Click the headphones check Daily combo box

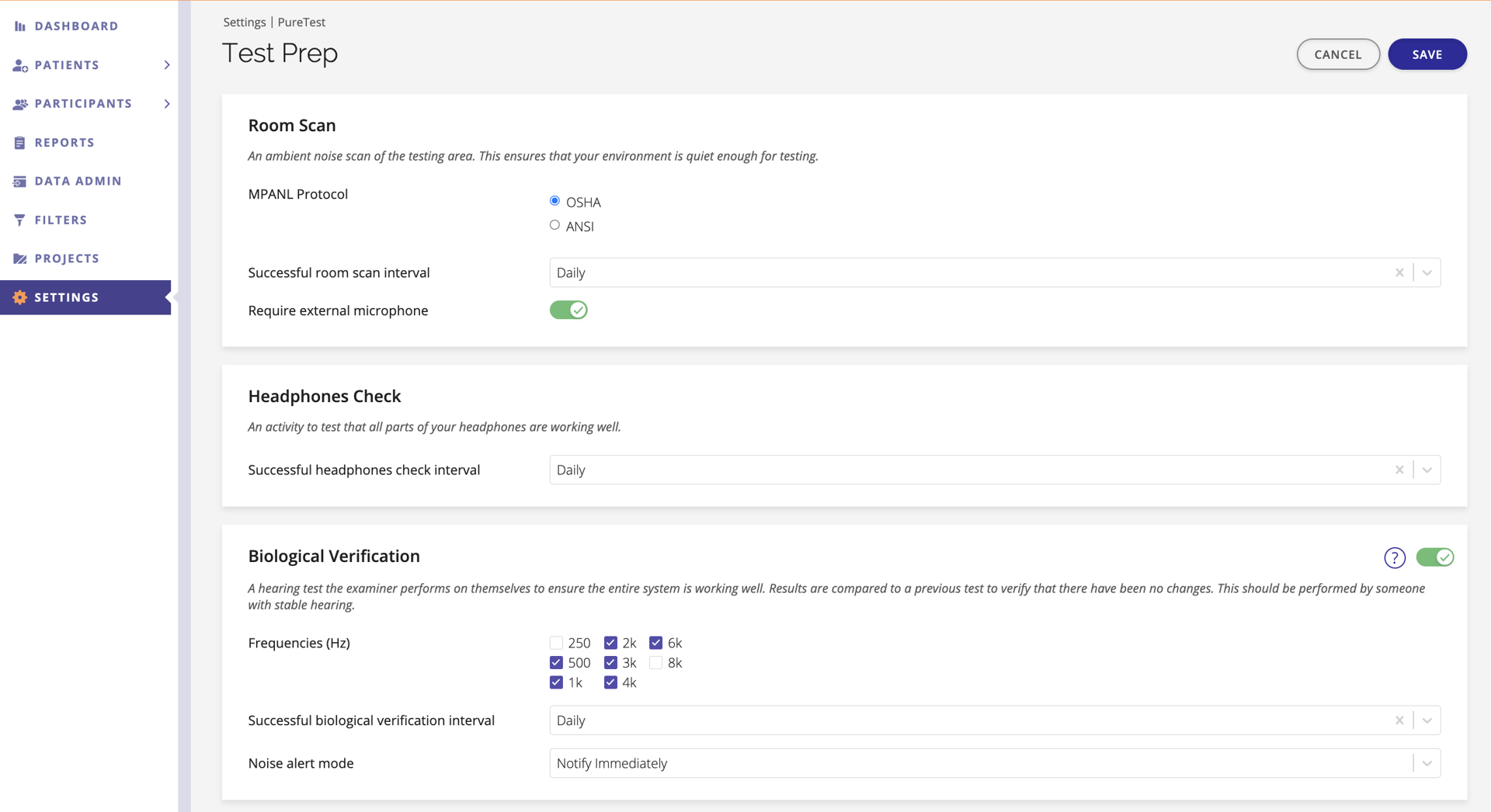click(995, 470)
